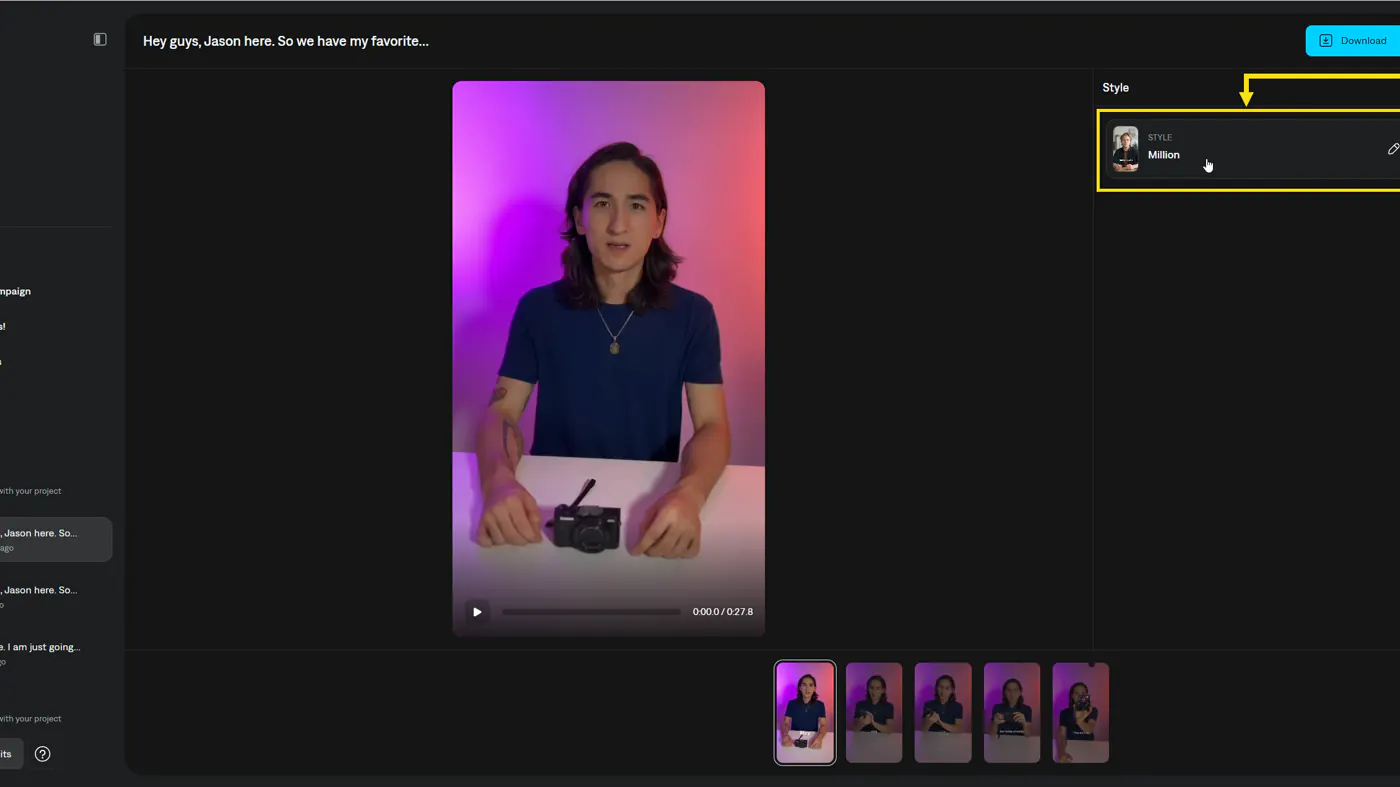1400x787 pixels.
Task: Open the Million style card
Action: [x=1253, y=149]
